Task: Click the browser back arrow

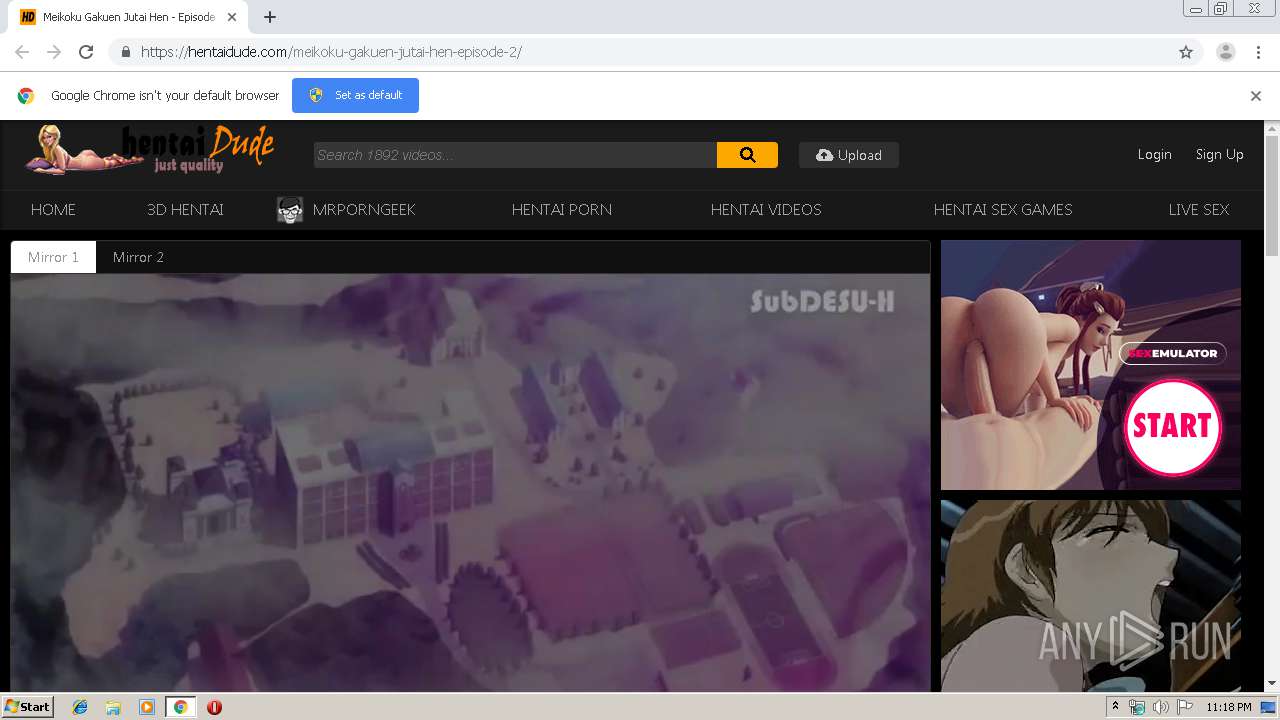Action: tap(22, 52)
